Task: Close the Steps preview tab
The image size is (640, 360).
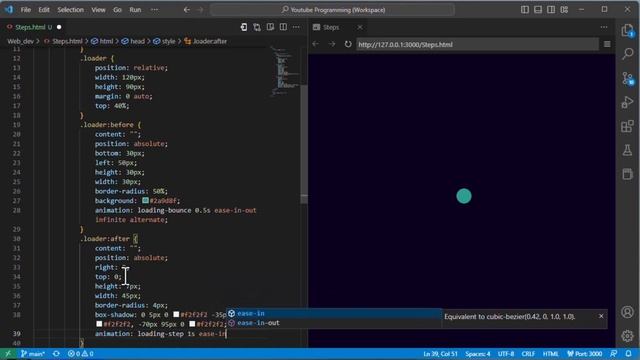Action: click(360, 27)
